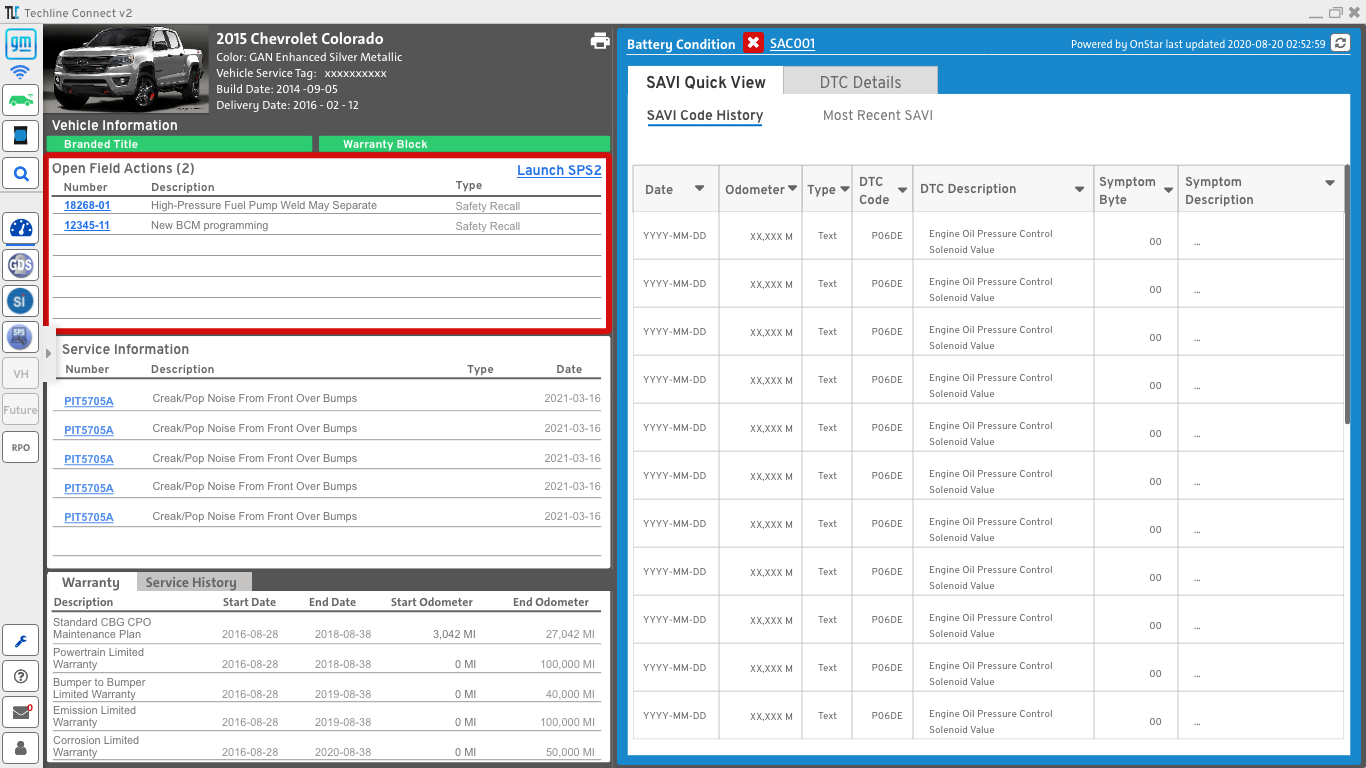Click the Techline Connect logo in title bar
Viewport: 1366px width, 768px height.
[x=10, y=12]
